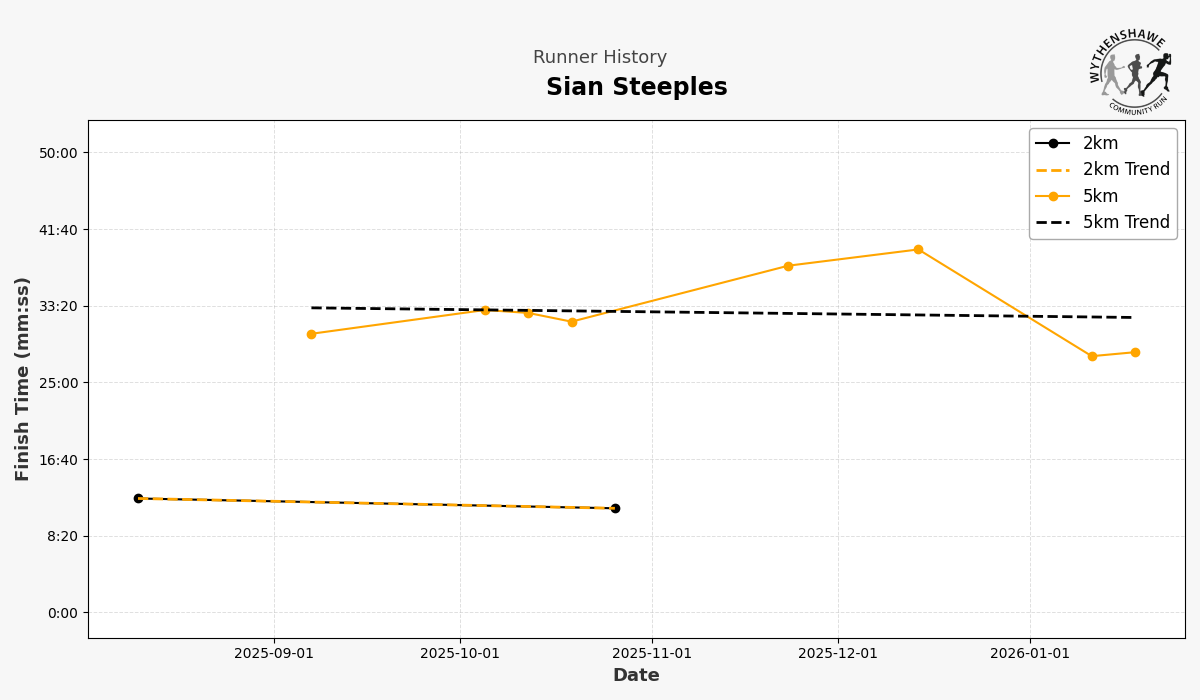Screen dimensions: 1200x700
Task: Click the highest 5km data point
Action: (918, 250)
